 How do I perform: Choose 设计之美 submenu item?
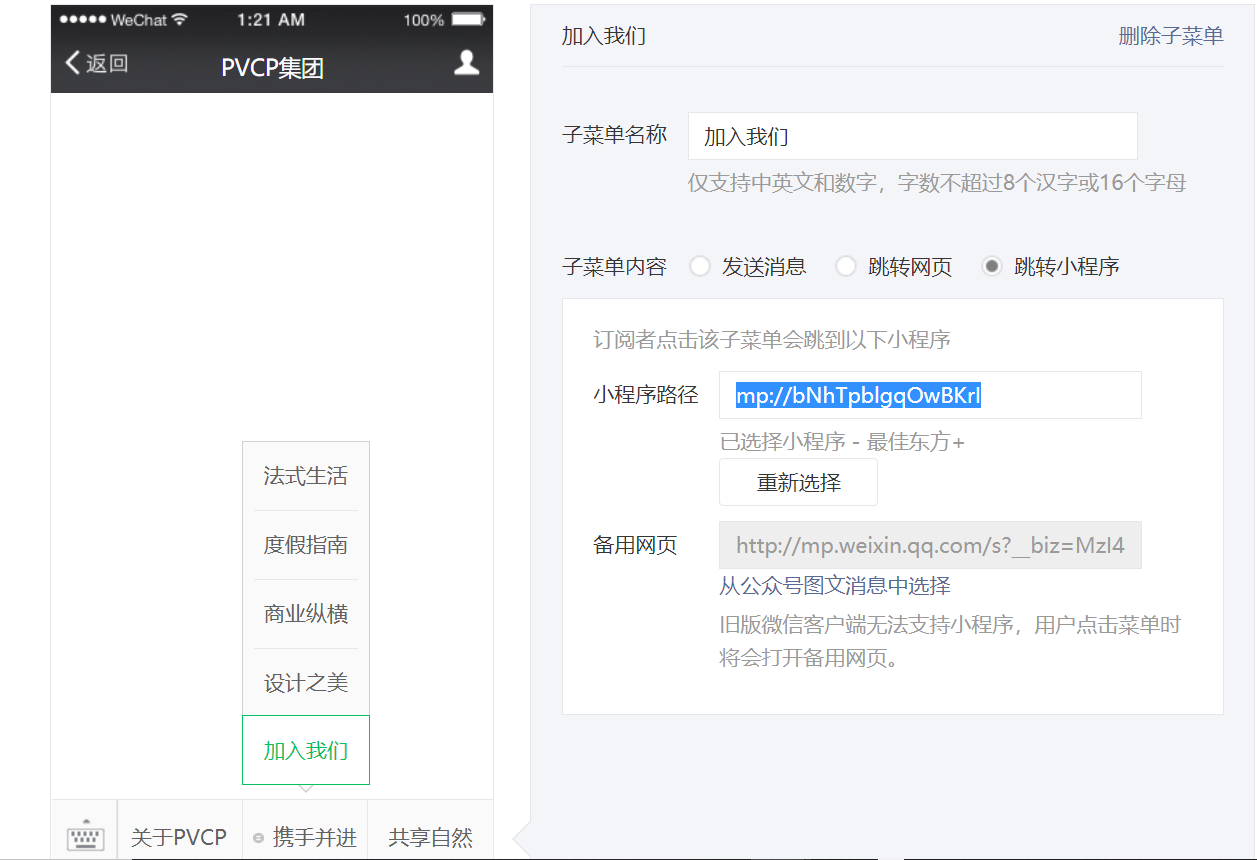pyautogui.click(x=306, y=683)
